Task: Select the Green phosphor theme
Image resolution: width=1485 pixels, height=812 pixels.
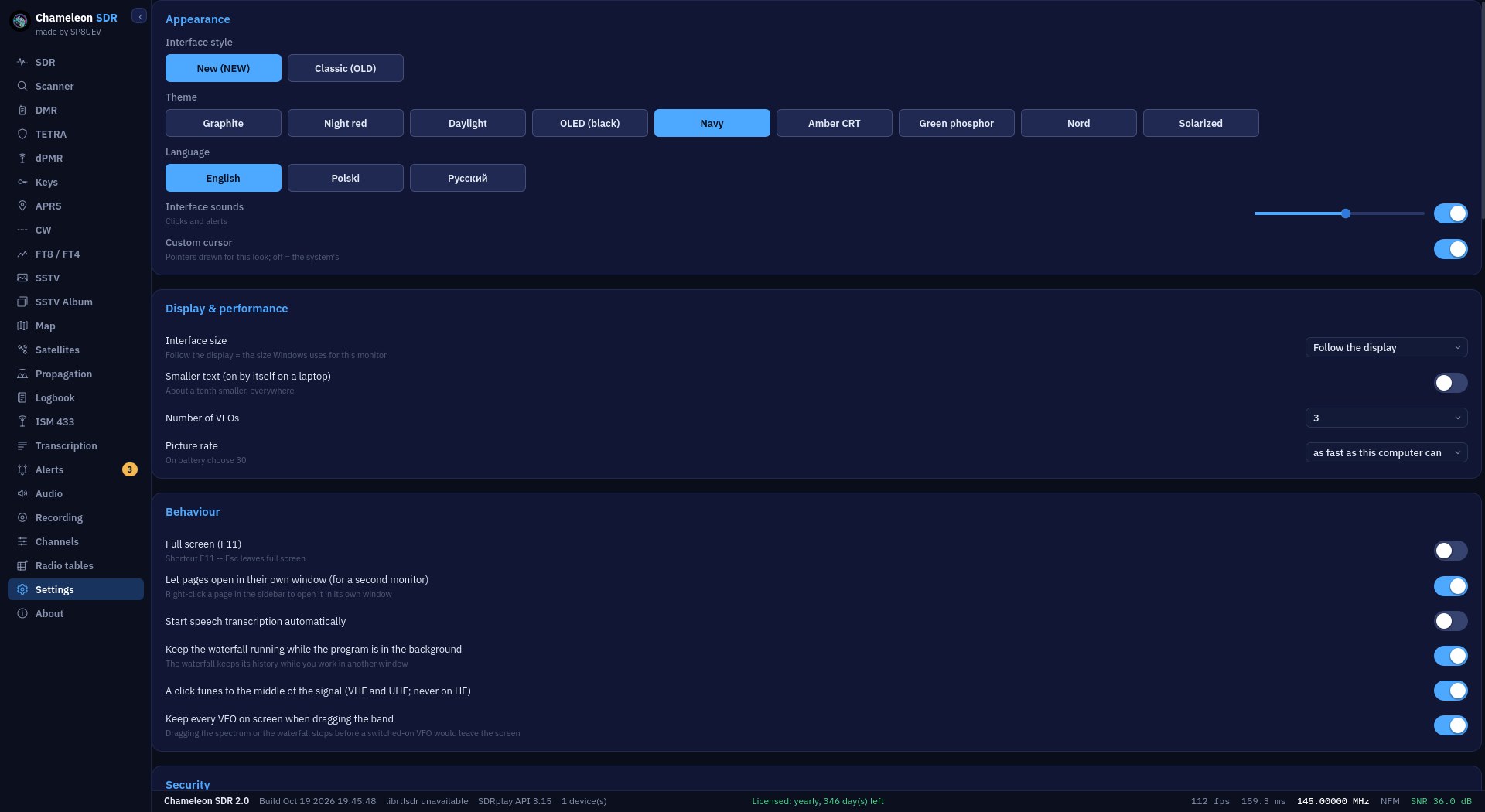Action: pos(956,123)
